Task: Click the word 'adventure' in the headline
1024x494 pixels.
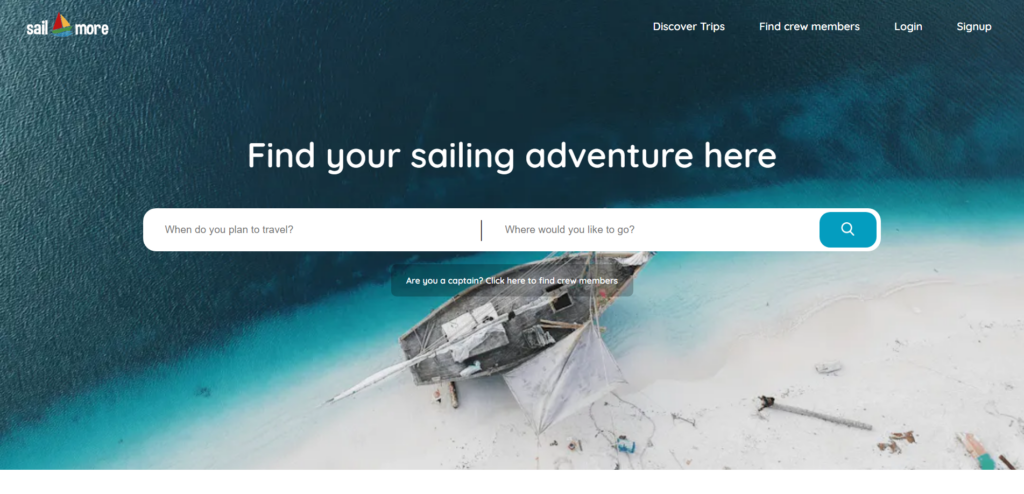Action: [x=609, y=156]
